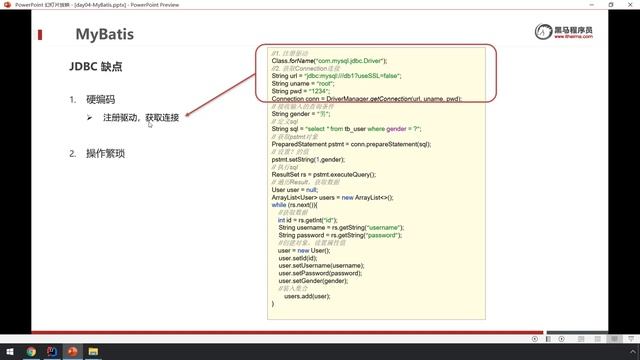Screen dimensions: 640x360
Task: Click the 'String username = rs.getString' line
Action: click(x=341, y=228)
